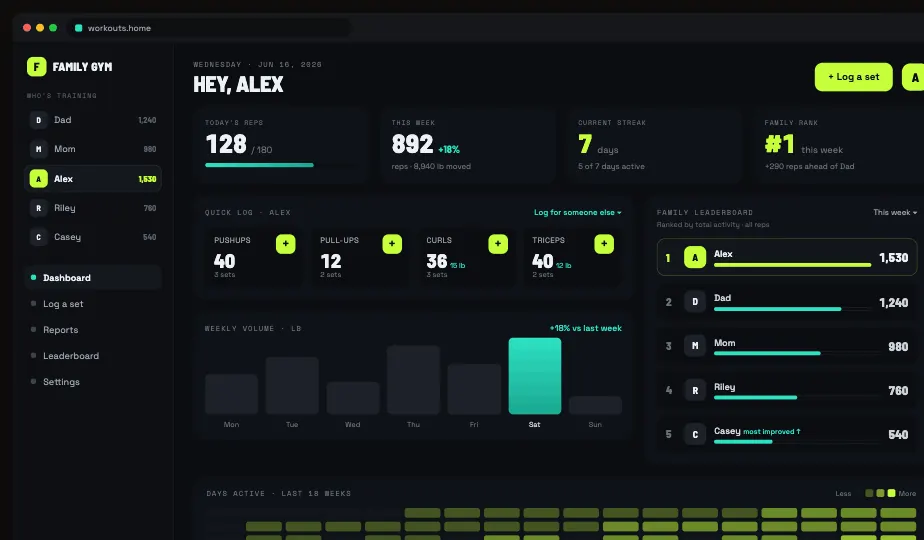Add a Pull-ups set with plus icon
Viewport: 924px width, 540px height.
coord(392,244)
